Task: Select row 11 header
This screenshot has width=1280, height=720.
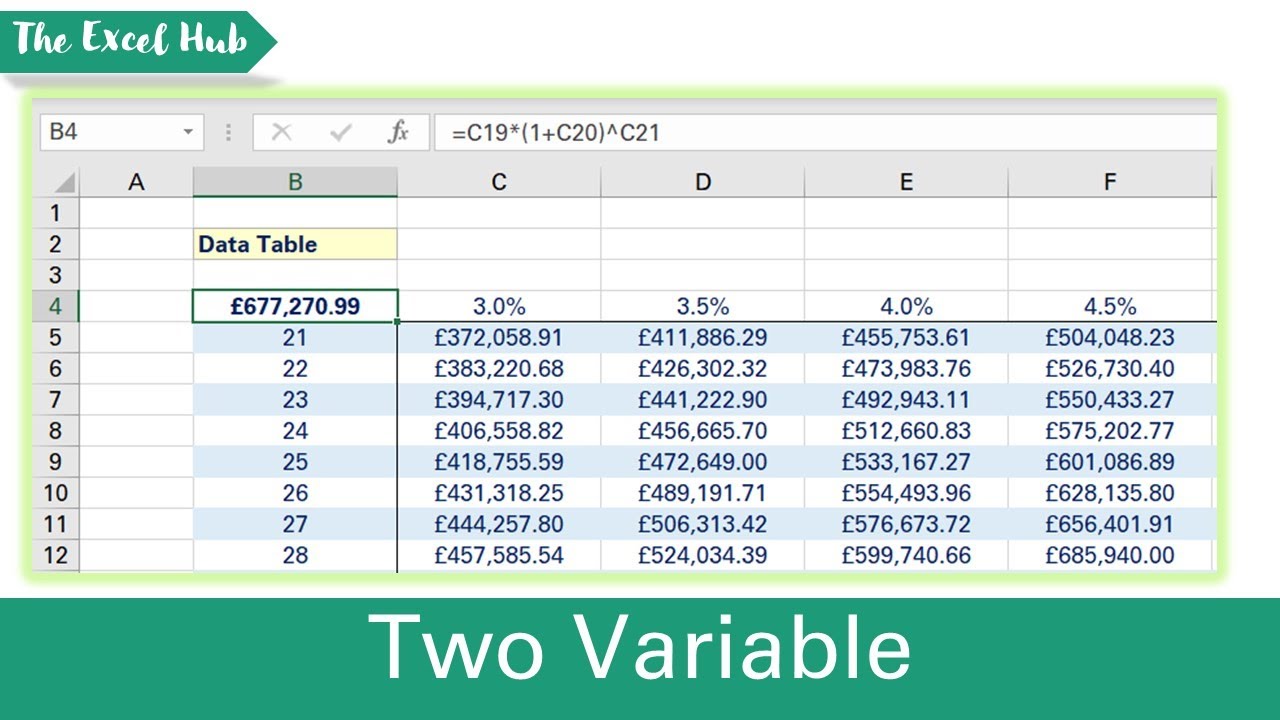Action: (x=55, y=524)
